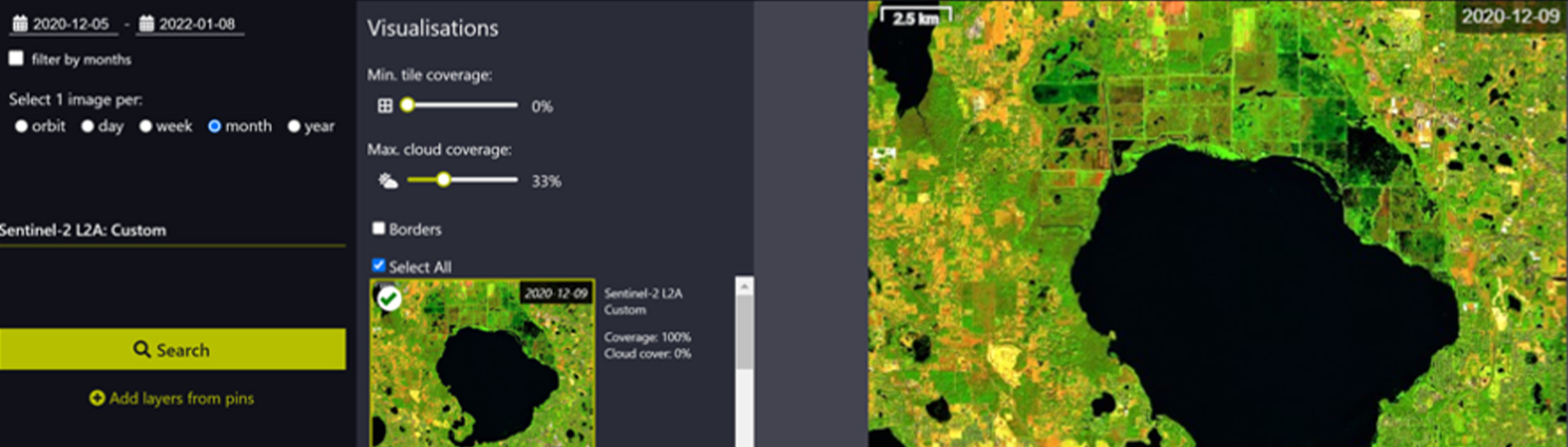Click the Min. tile coverage slider handle
Viewport: 1568px width, 447px height.
coord(407,105)
